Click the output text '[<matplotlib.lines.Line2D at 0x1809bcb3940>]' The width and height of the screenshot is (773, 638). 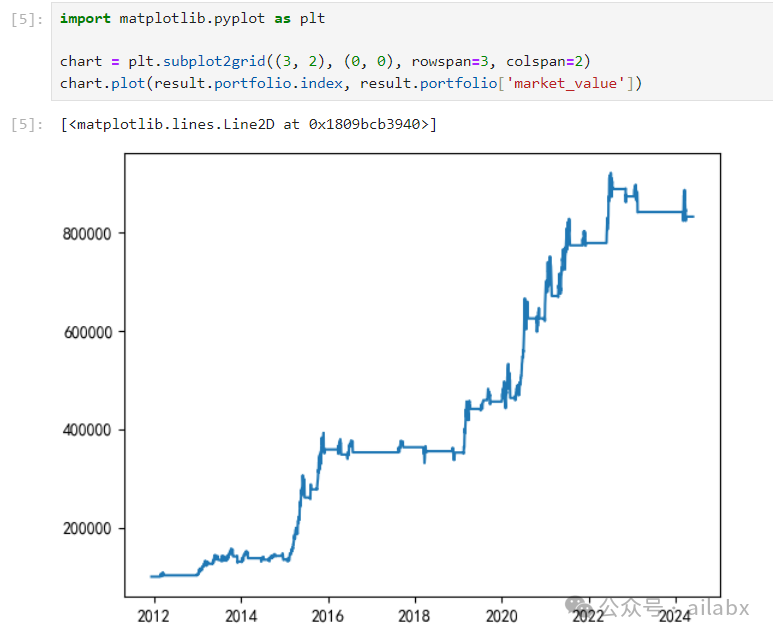click(x=248, y=124)
